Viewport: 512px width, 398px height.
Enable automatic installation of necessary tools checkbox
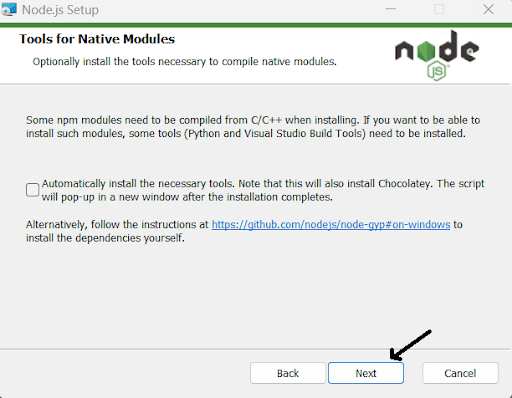pyautogui.click(x=32, y=190)
